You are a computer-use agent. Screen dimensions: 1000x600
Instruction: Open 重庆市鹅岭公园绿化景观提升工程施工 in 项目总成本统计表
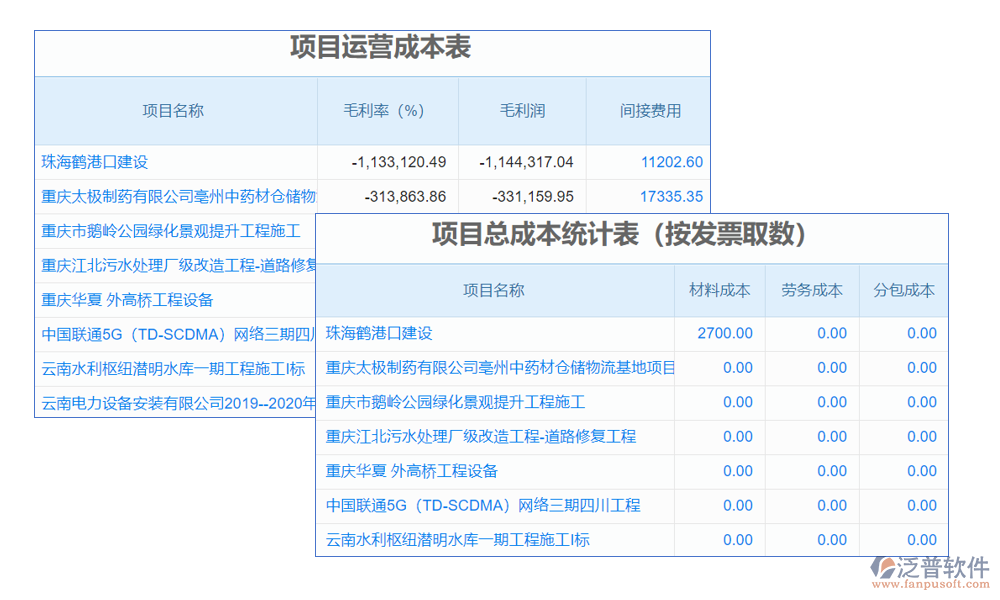pyautogui.click(x=455, y=402)
